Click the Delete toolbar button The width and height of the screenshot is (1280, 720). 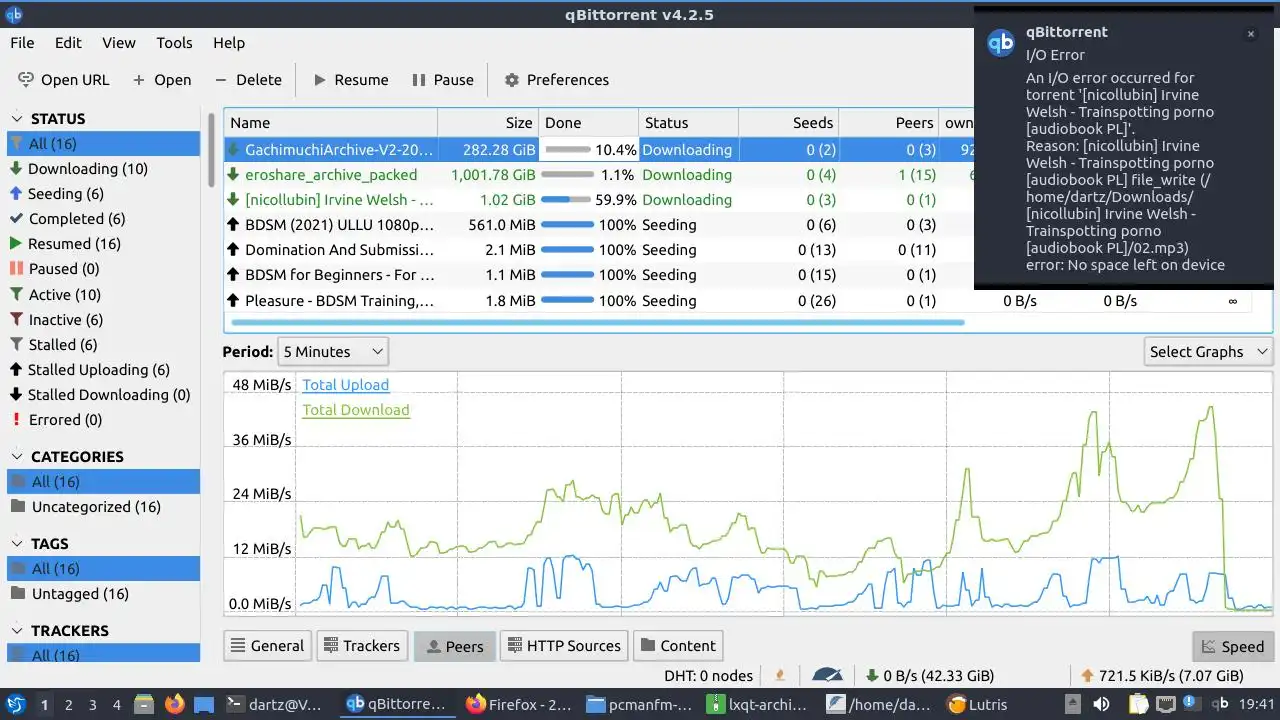pos(248,80)
